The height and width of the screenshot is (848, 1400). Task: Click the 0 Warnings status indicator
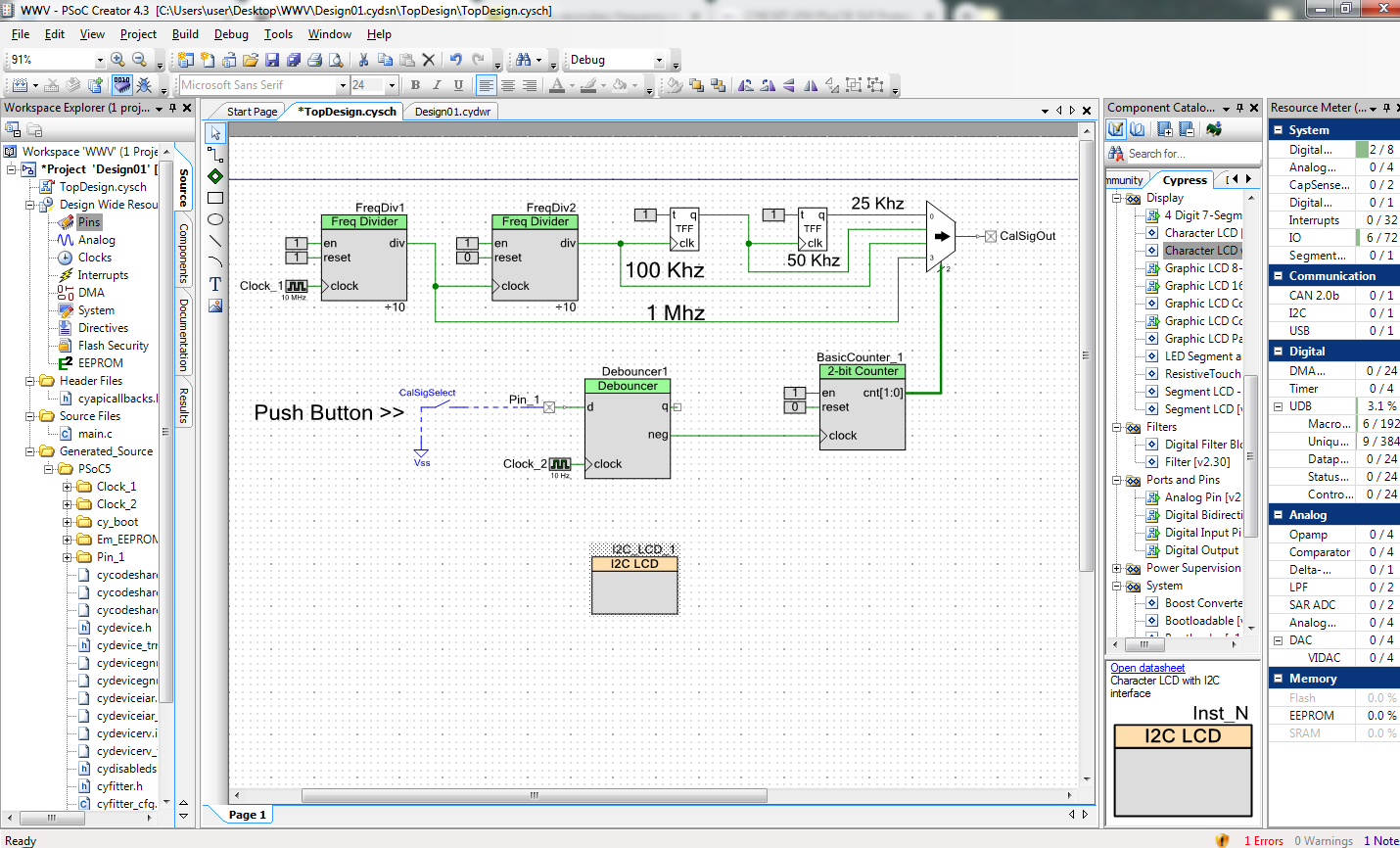pos(1323,840)
